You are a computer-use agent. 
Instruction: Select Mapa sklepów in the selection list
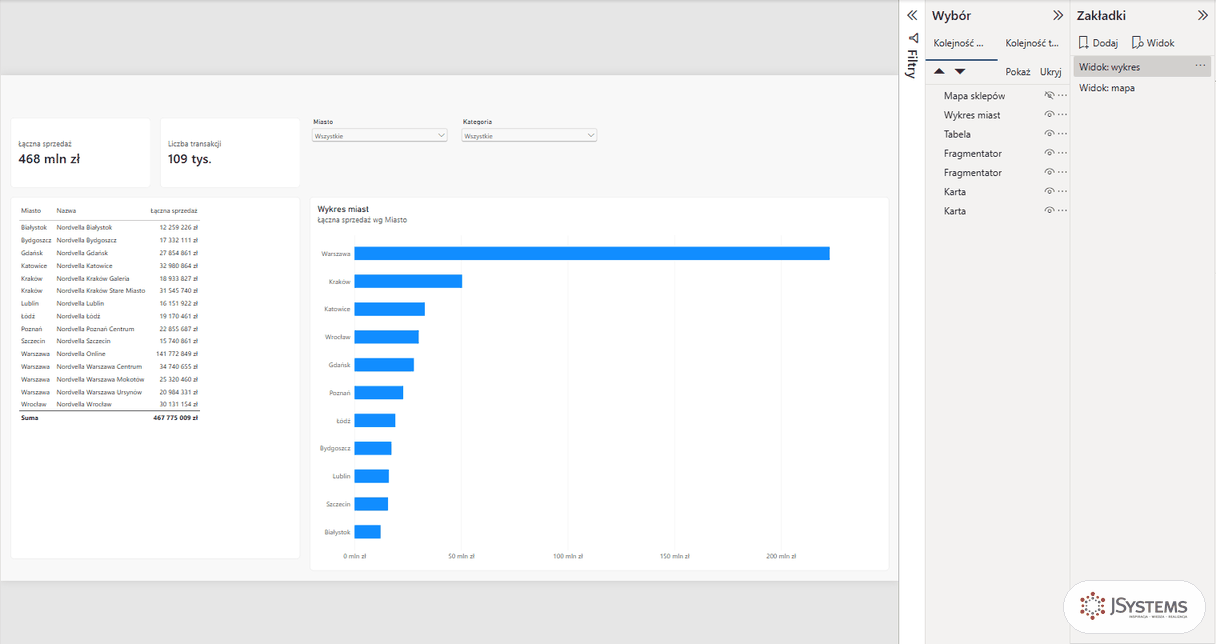click(974, 96)
